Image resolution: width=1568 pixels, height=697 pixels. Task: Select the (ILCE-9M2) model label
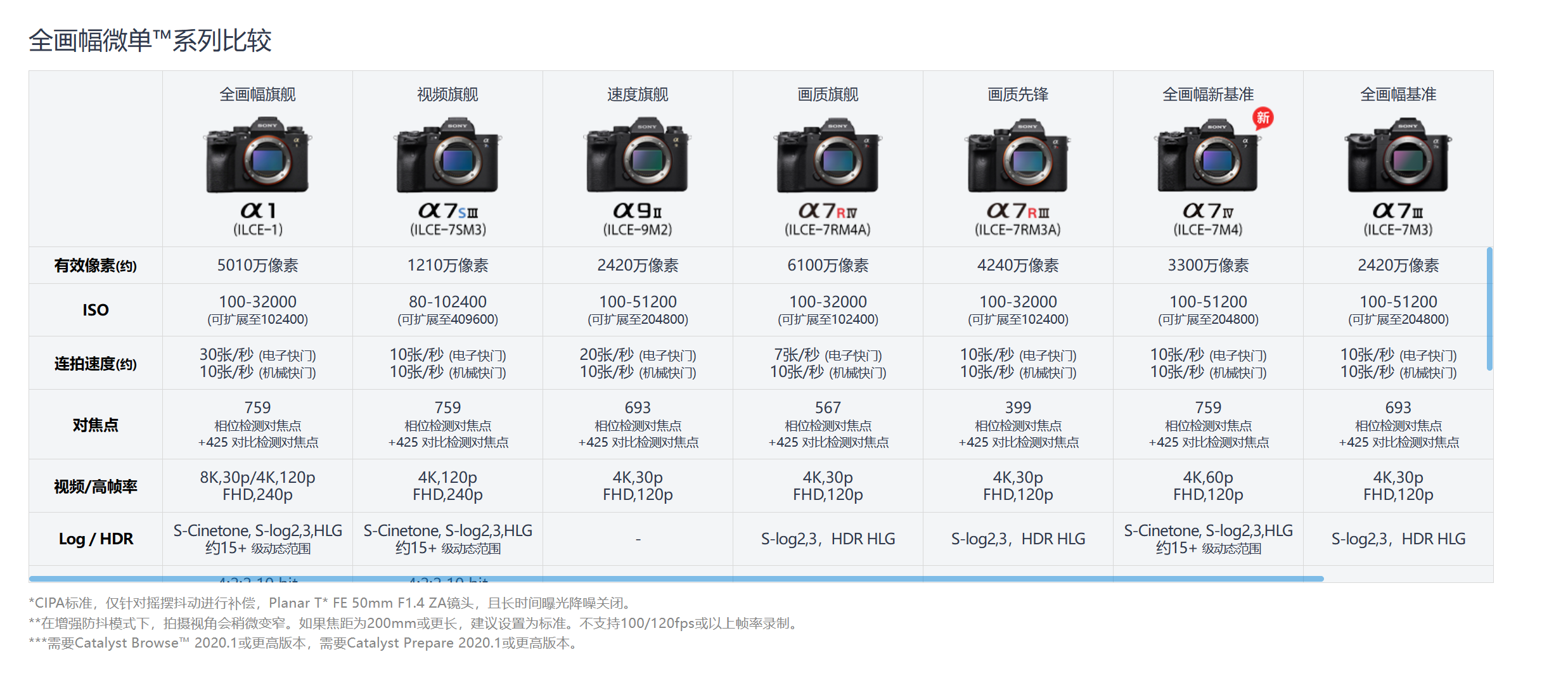tap(638, 229)
